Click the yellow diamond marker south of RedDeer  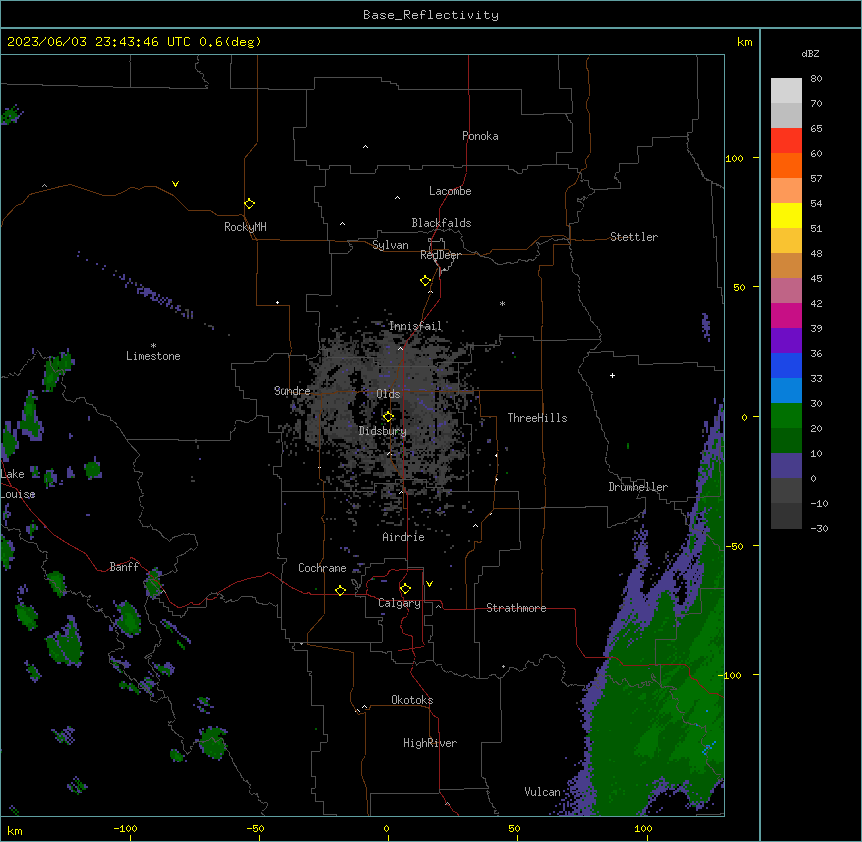426,281
